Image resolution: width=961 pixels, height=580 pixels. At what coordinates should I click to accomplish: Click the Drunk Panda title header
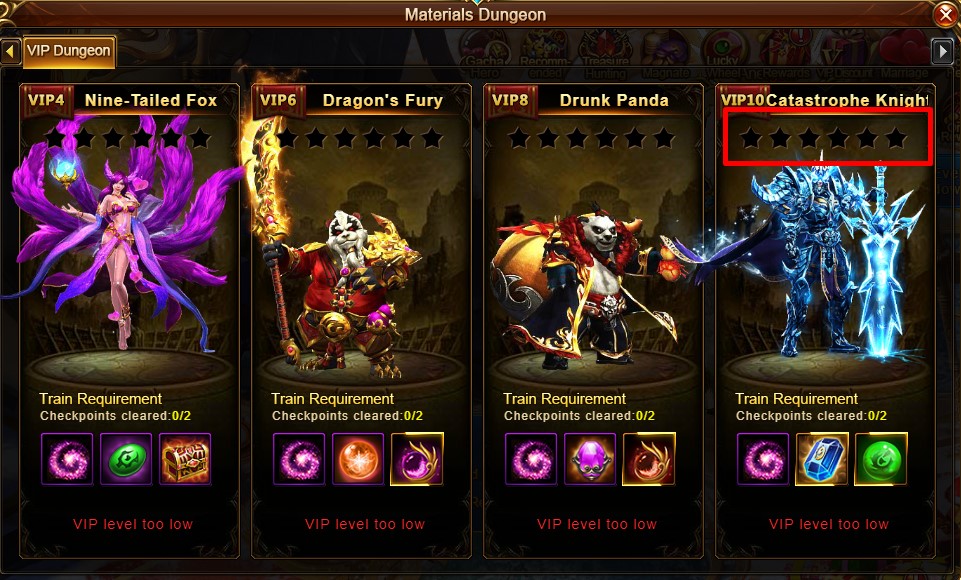click(613, 101)
